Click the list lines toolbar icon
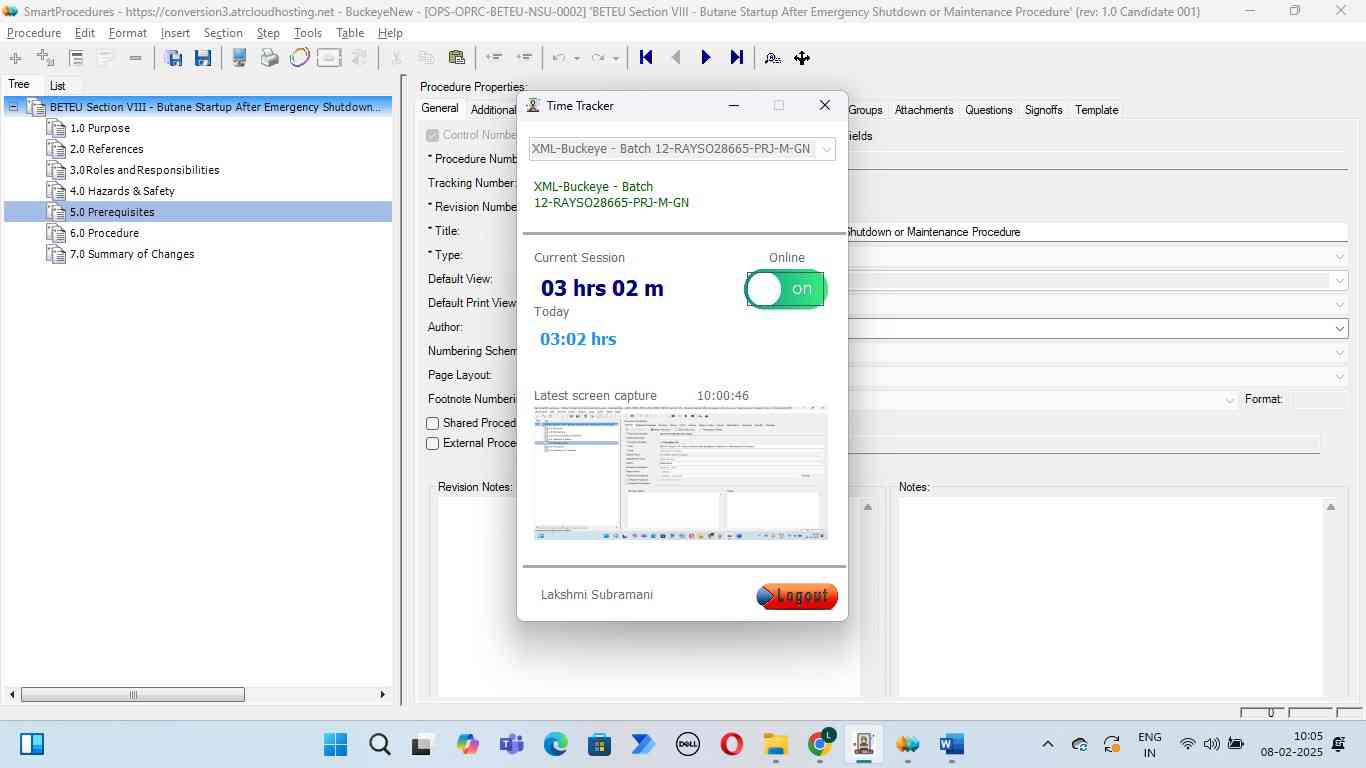The image size is (1366, 768). point(76,58)
